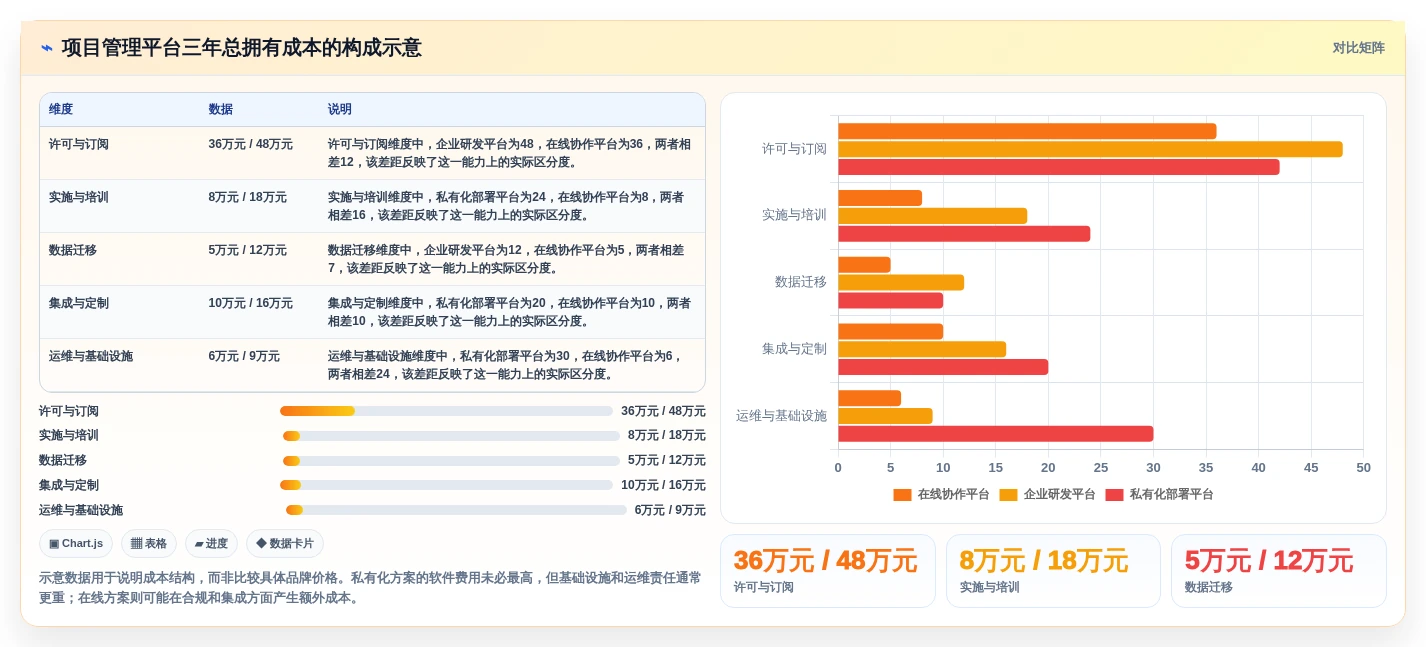Click the 数据迁移 progress bar
Viewport: 1426px width, 647px height.
451,461
